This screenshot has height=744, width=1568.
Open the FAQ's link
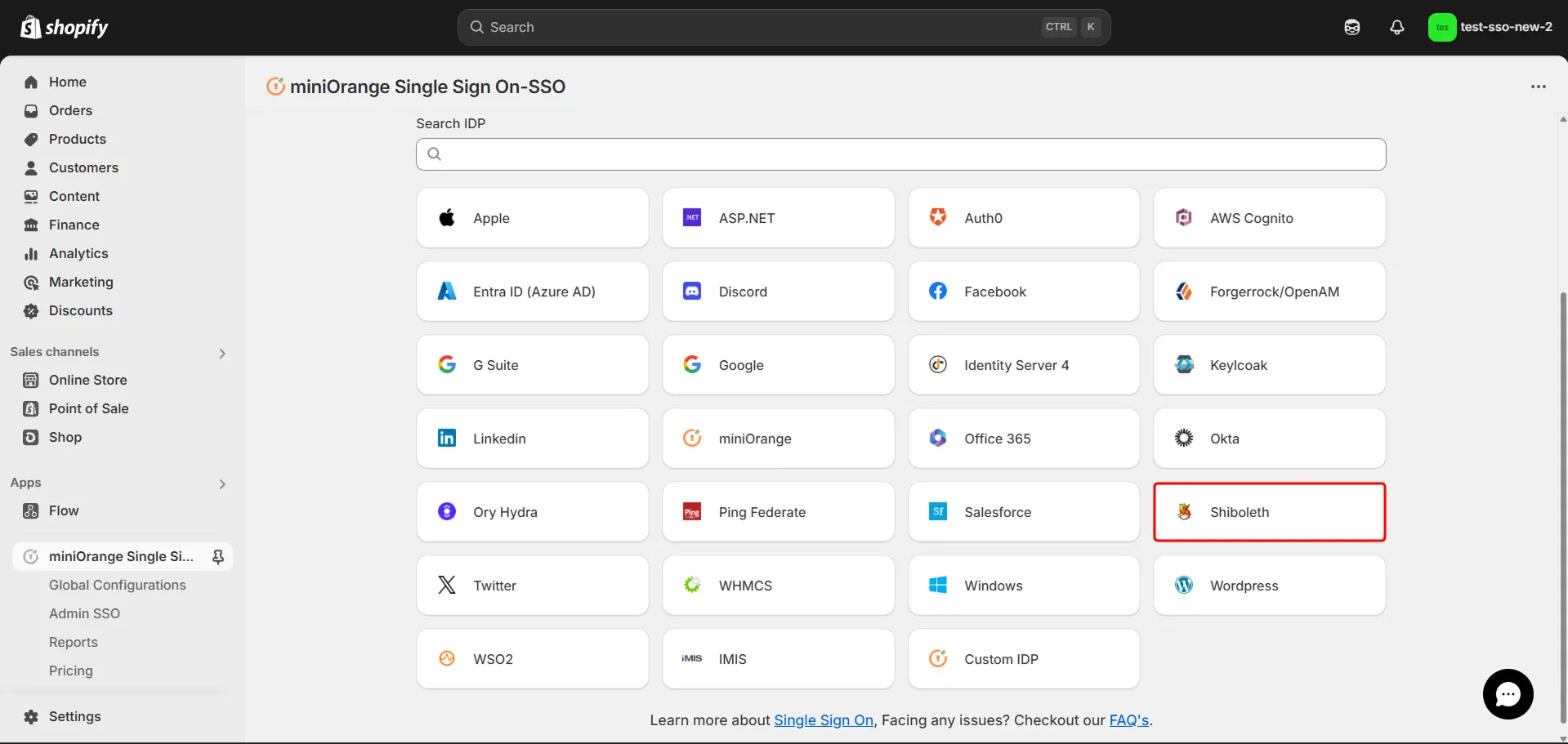point(1128,720)
